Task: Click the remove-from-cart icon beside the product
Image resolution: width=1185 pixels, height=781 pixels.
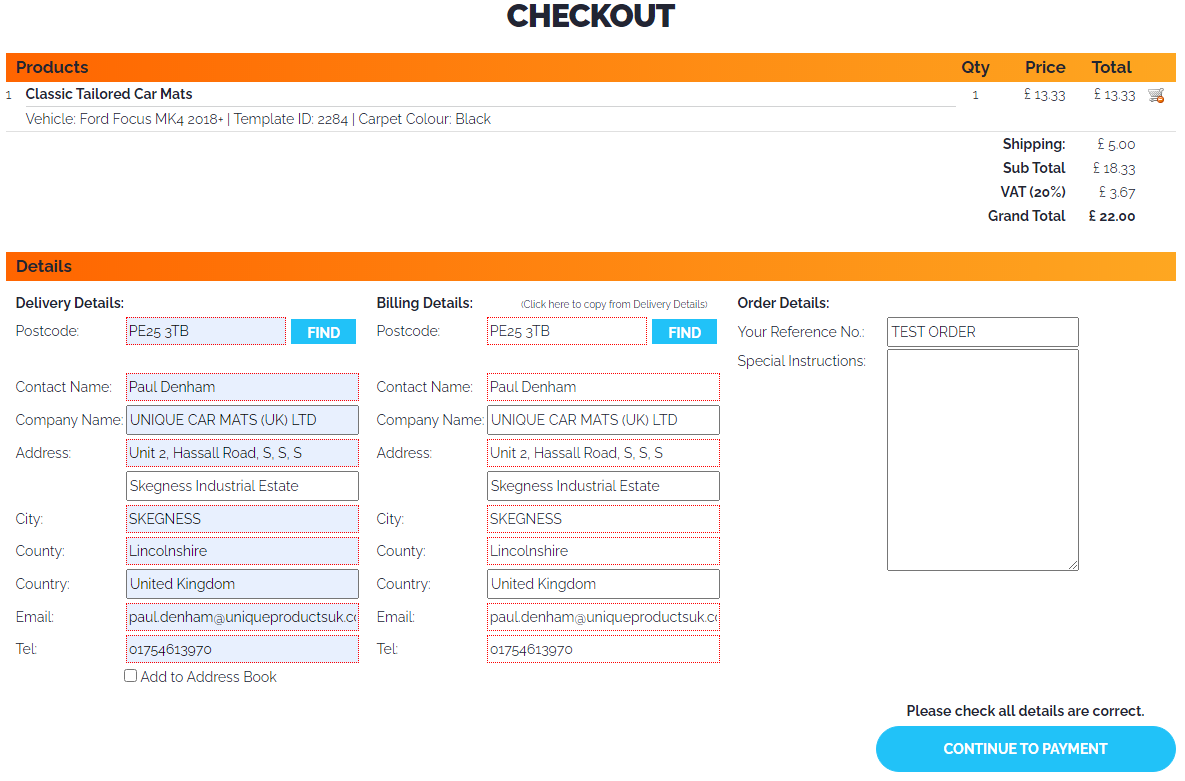Action: (1156, 95)
